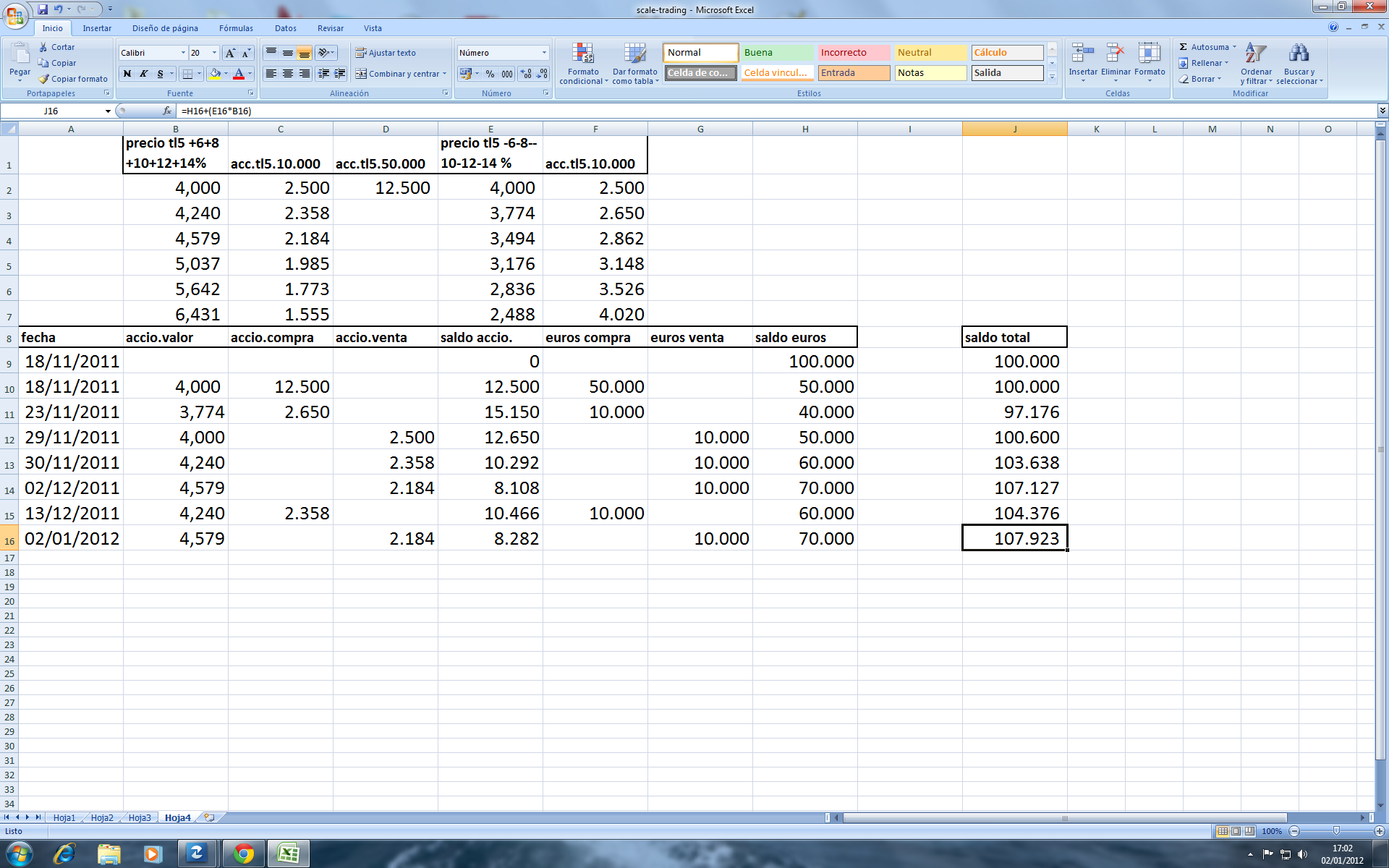Click the Copiar formato brush
Screen dimensions: 1389x868
44,79
